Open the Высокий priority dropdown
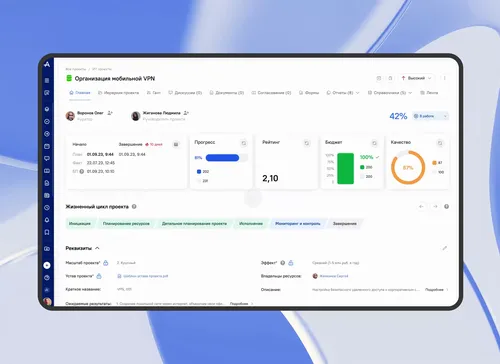Screen dimensions: 500x364 coord(416,78)
